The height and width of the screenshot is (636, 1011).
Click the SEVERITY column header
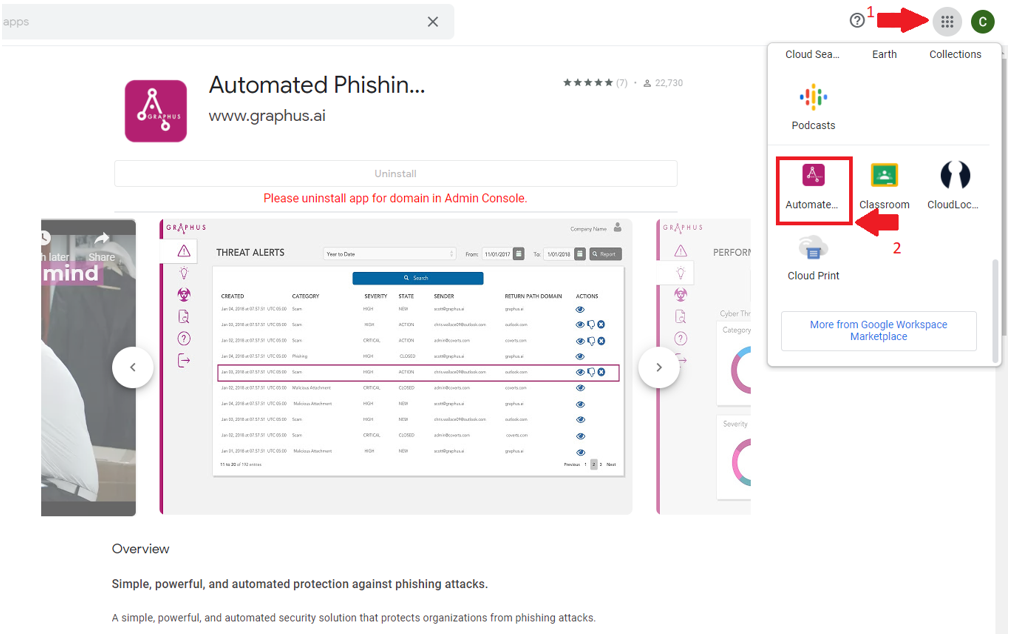coord(376,296)
